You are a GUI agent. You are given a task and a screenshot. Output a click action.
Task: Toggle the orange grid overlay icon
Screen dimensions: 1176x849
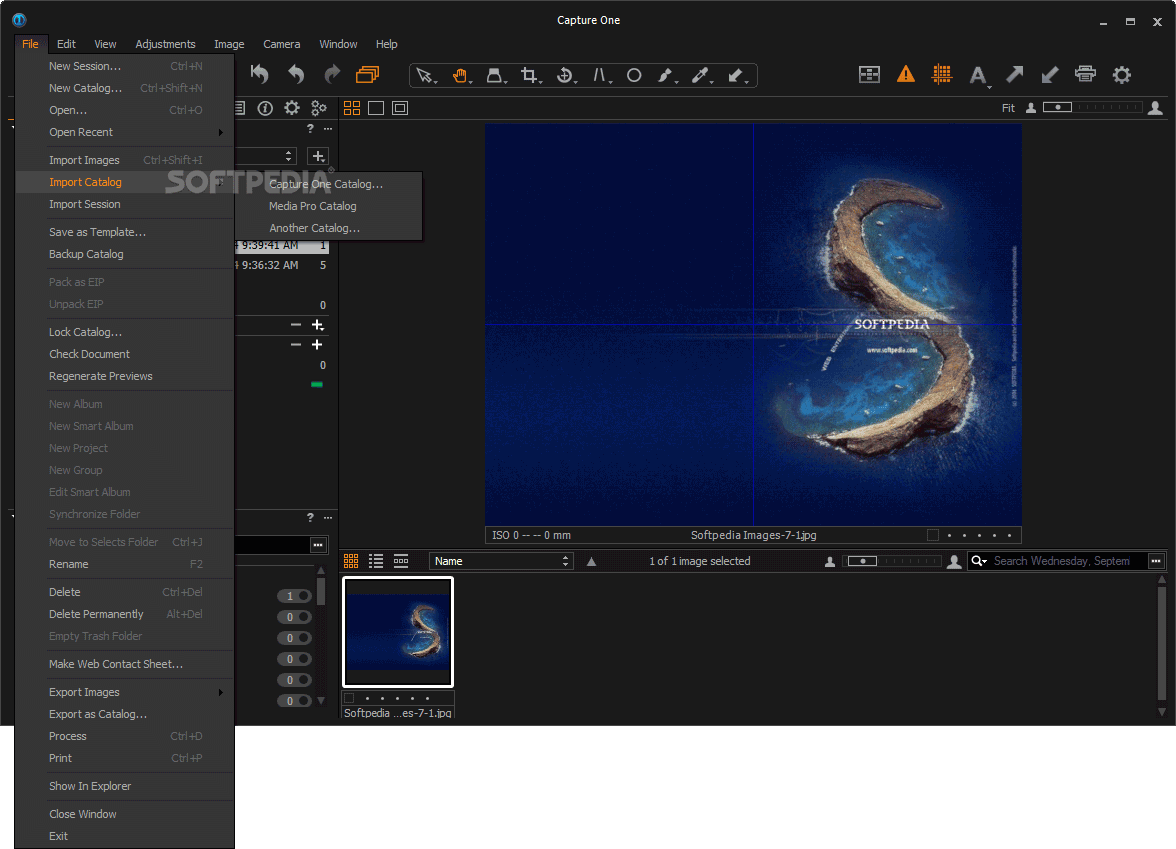[x=941, y=74]
